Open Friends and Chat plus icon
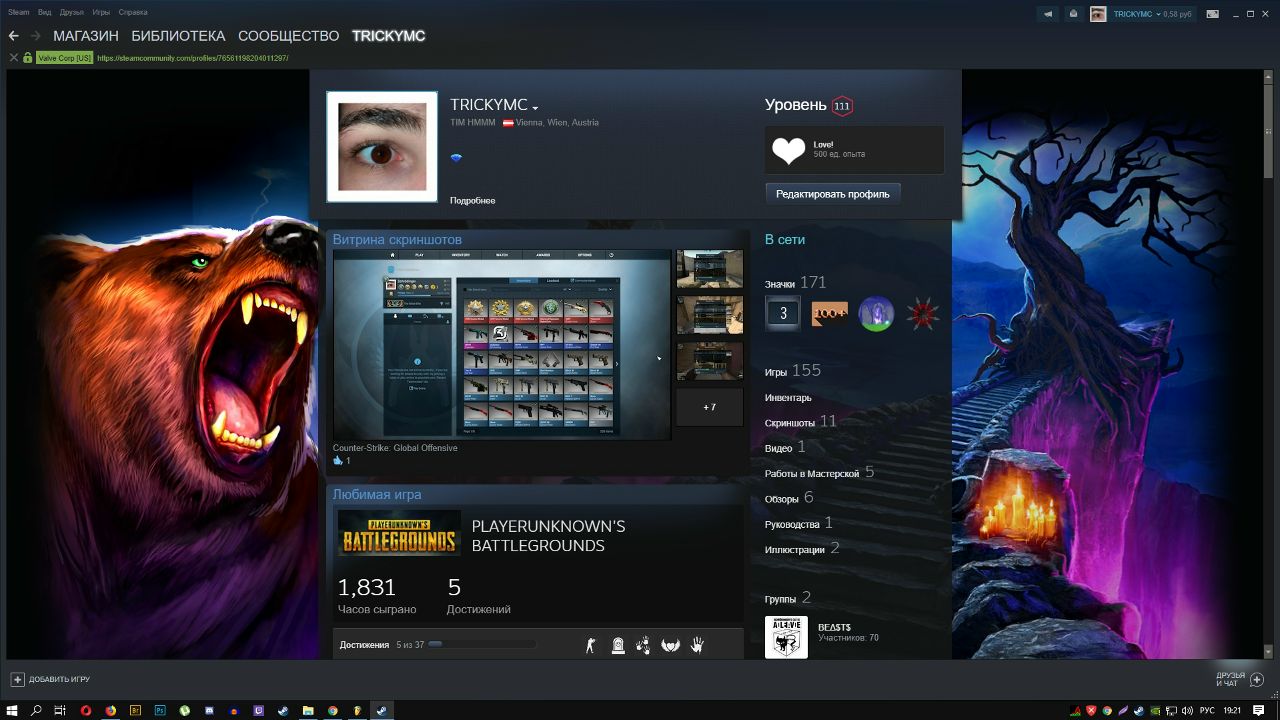 [1257, 680]
